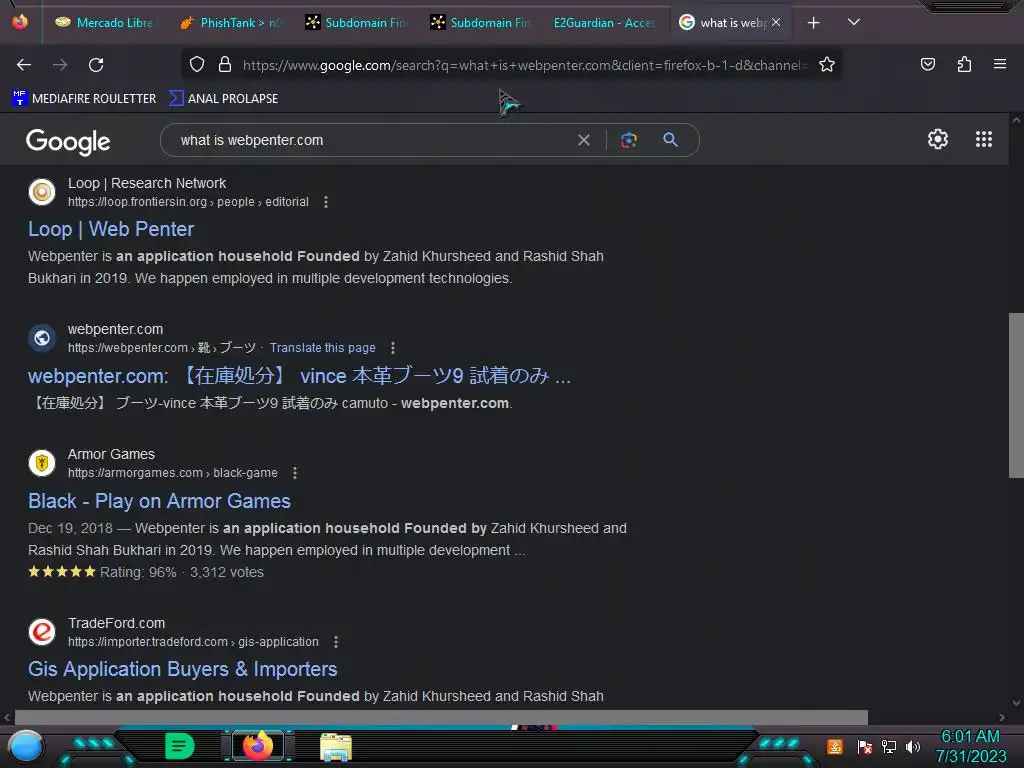This screenshot has width=1024, height=768.
Task: Open 'Gis Application Buyers & Importers' result
Action: coord(183,669)
